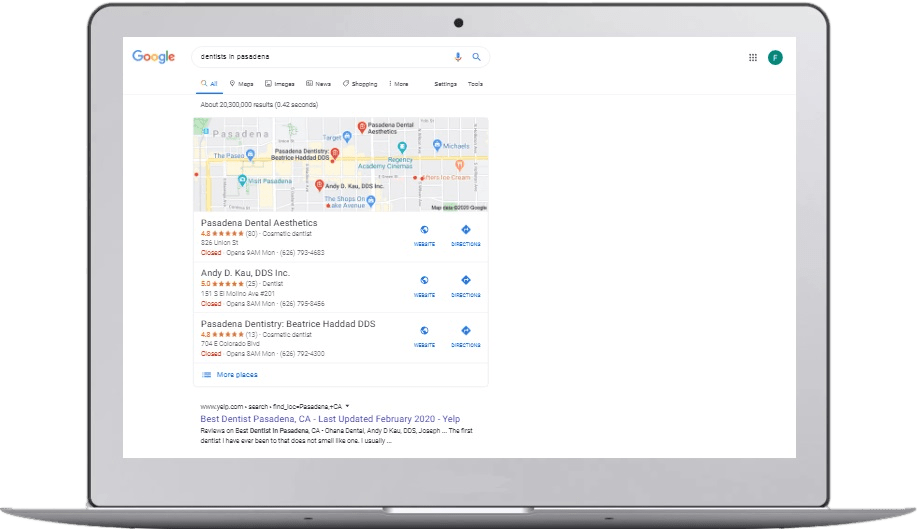The image size is (918, 529).
Task: Click the Google logo
Action: (x=153, y=57)
